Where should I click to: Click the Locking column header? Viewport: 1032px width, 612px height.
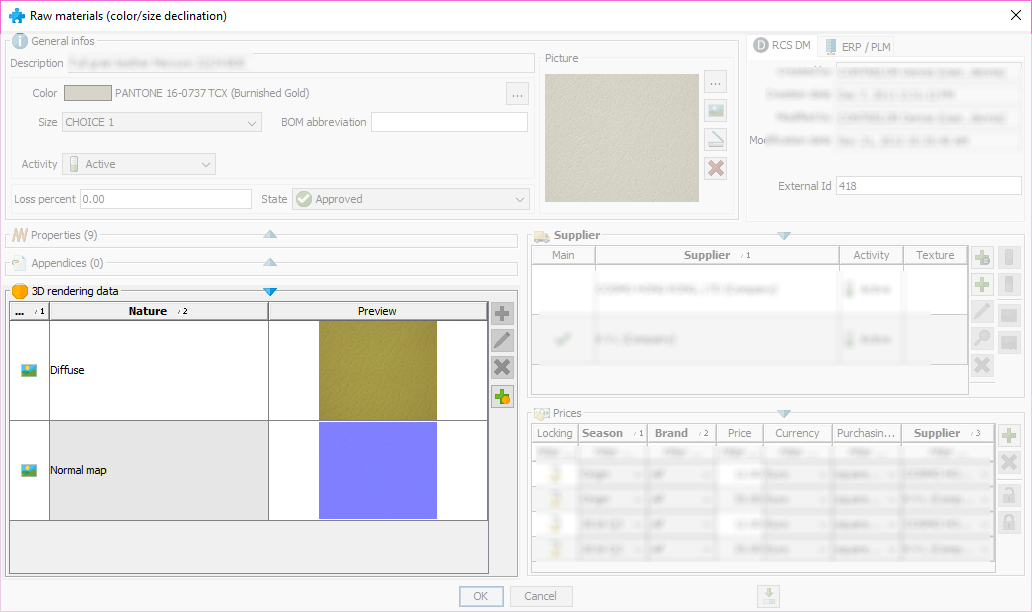click(x=554, y=433)
